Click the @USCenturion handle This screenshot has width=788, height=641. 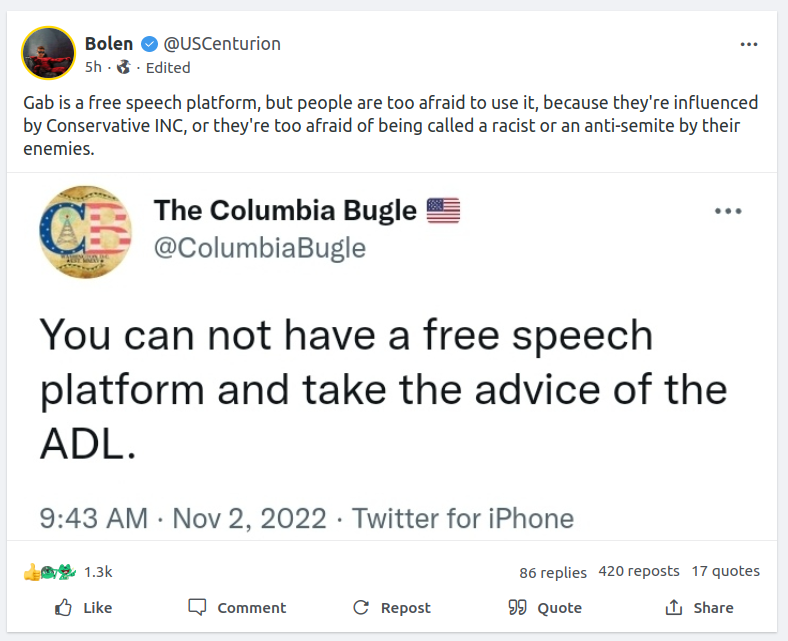click(222, 44)
